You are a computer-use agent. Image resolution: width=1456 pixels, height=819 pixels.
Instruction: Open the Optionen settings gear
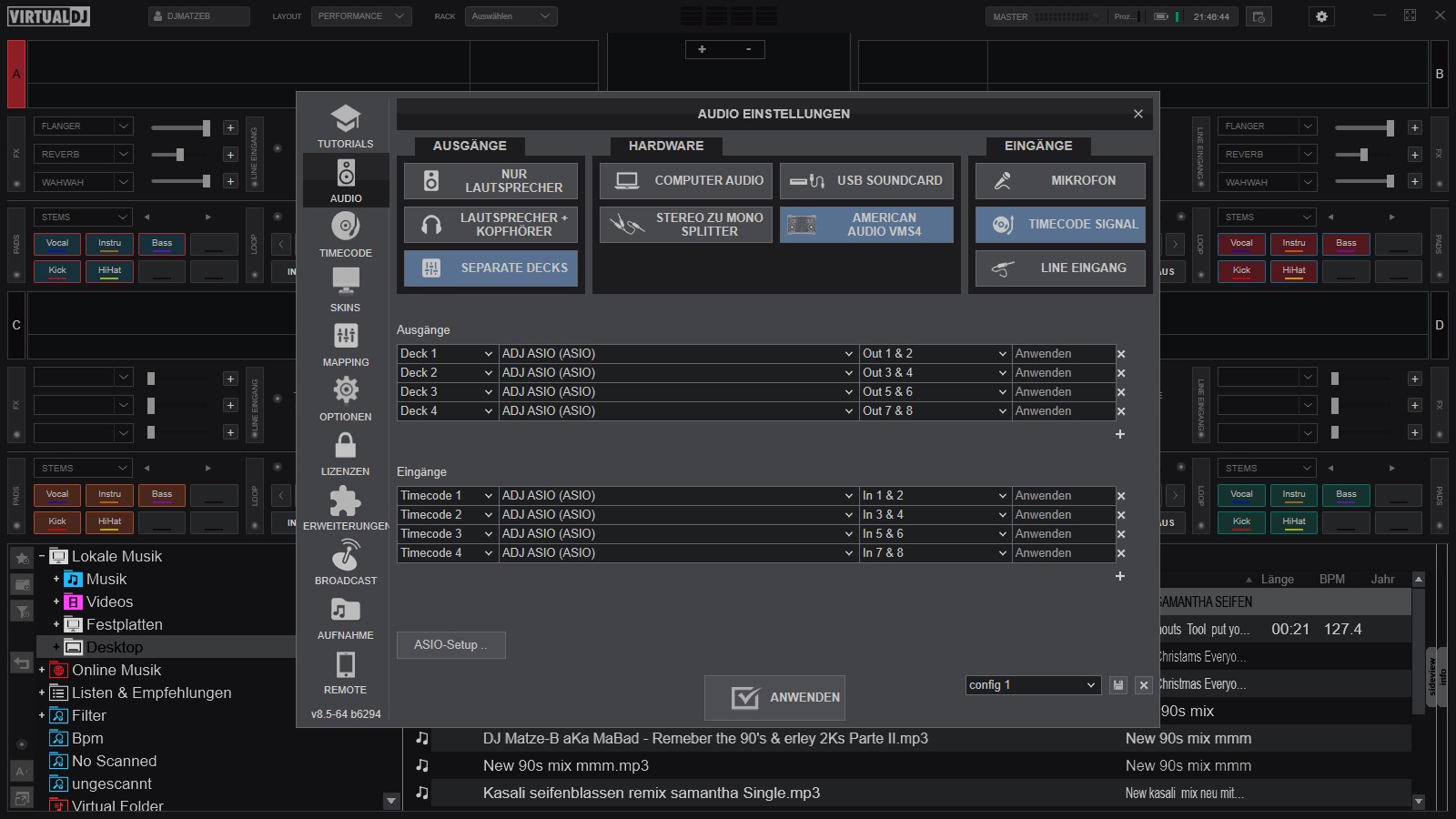(x=345, y=399)
